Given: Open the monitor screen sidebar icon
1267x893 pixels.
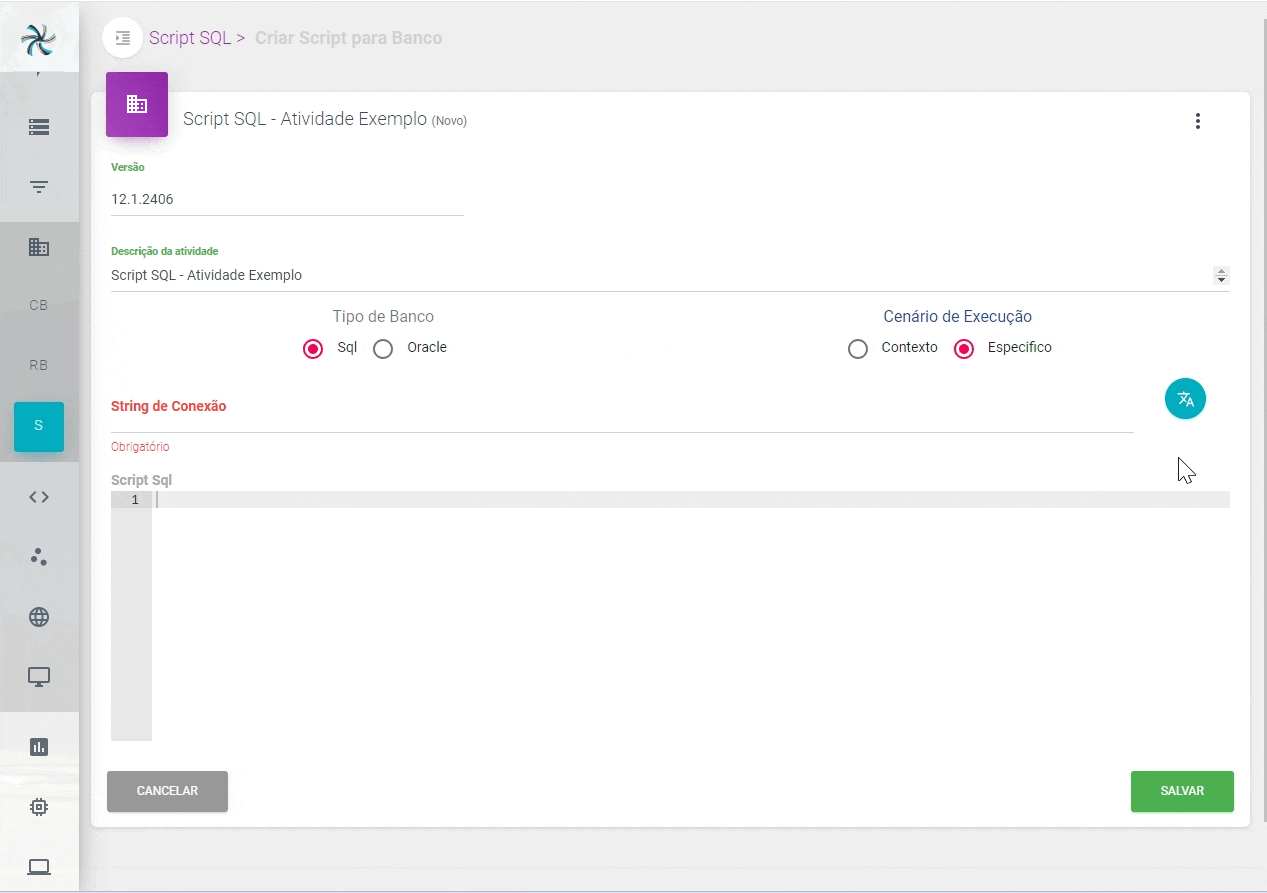Looking at the screenshot, I should (39, 677).
